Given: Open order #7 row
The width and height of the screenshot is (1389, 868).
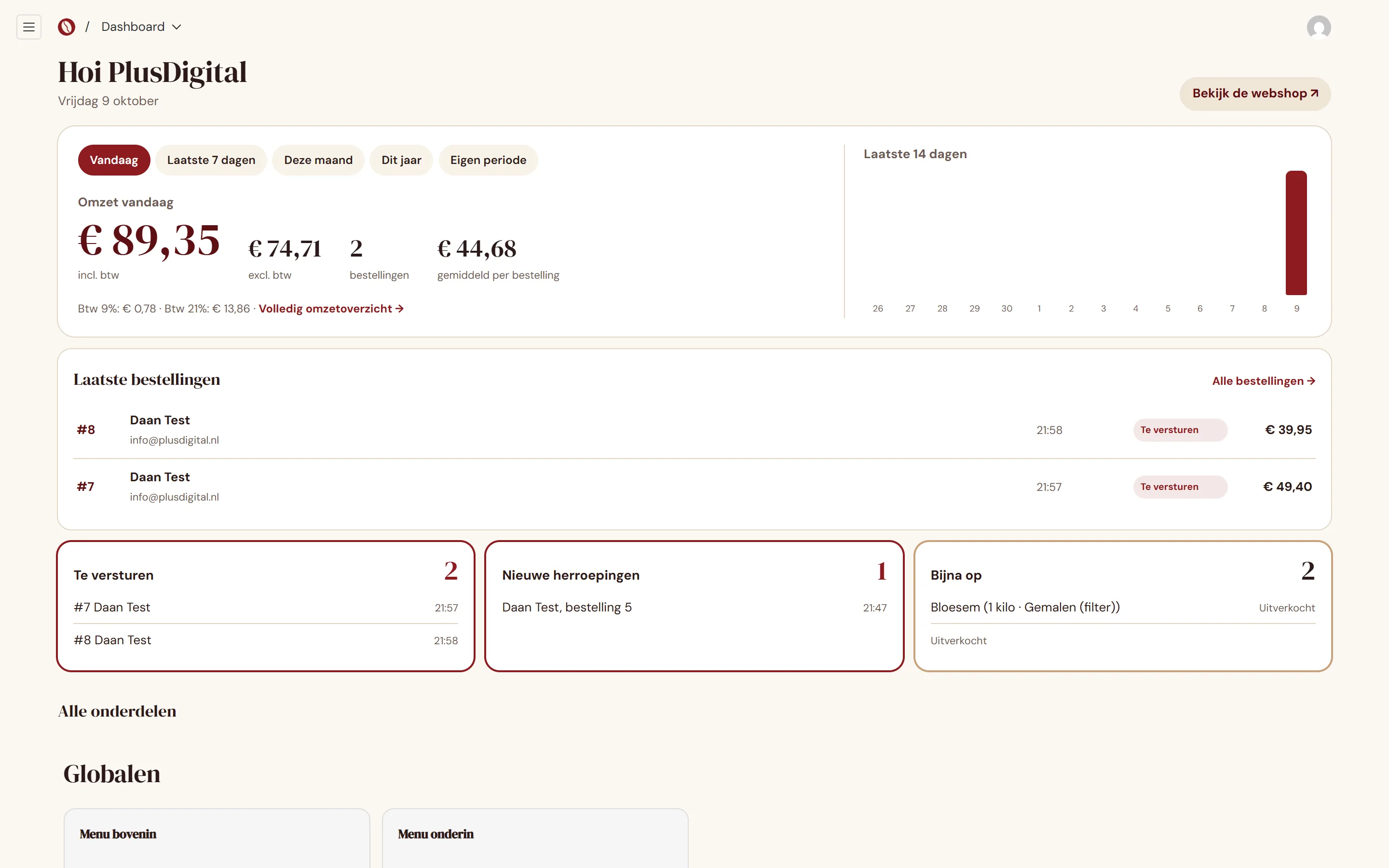Looking at the screenshot, I should click(x=694, y=487).
